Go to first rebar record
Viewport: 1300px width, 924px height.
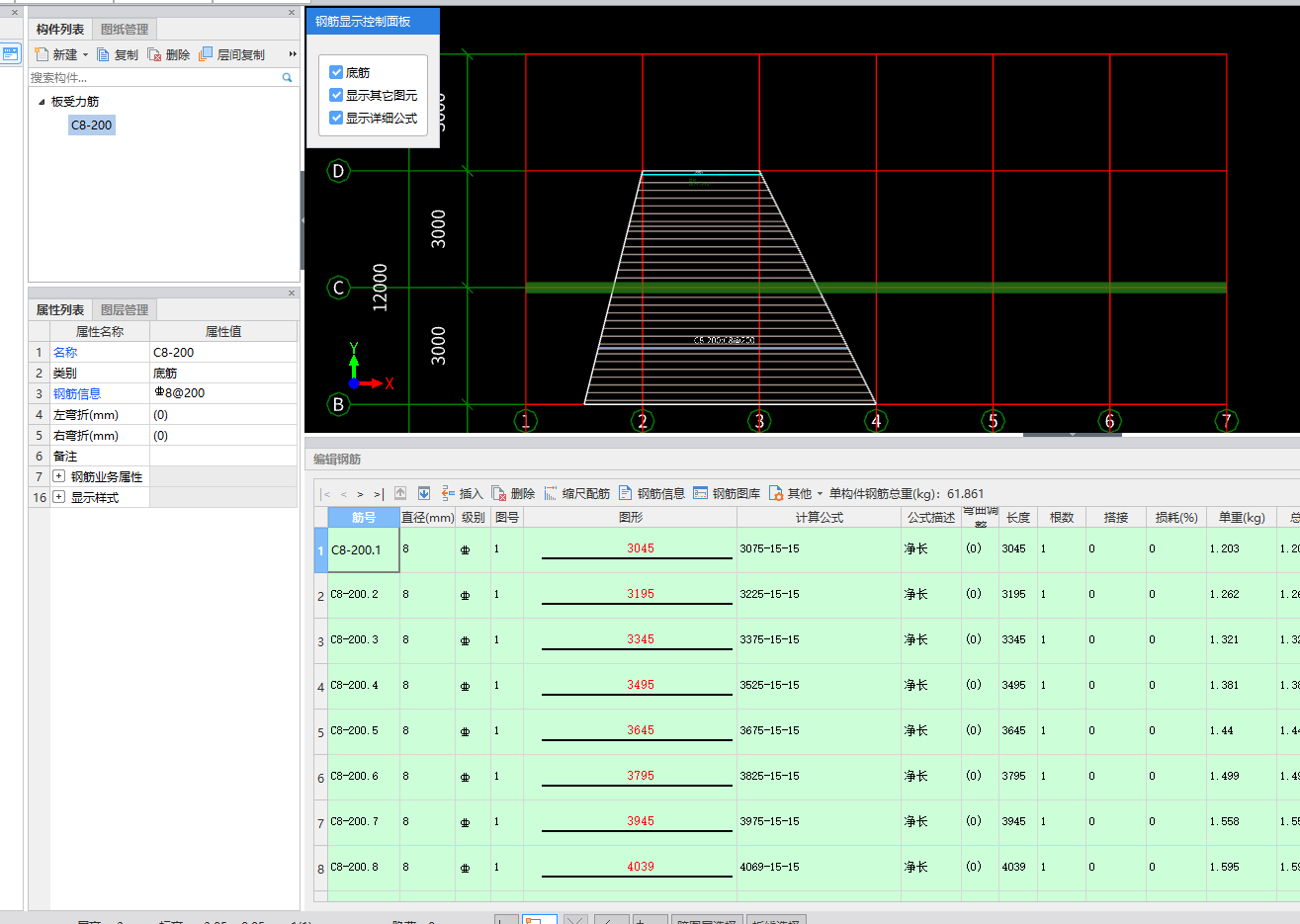tap(326, 494)
